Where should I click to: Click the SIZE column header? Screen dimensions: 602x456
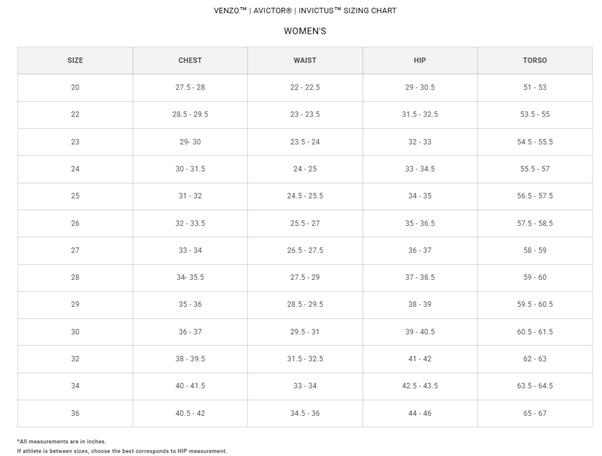(75, 60)
